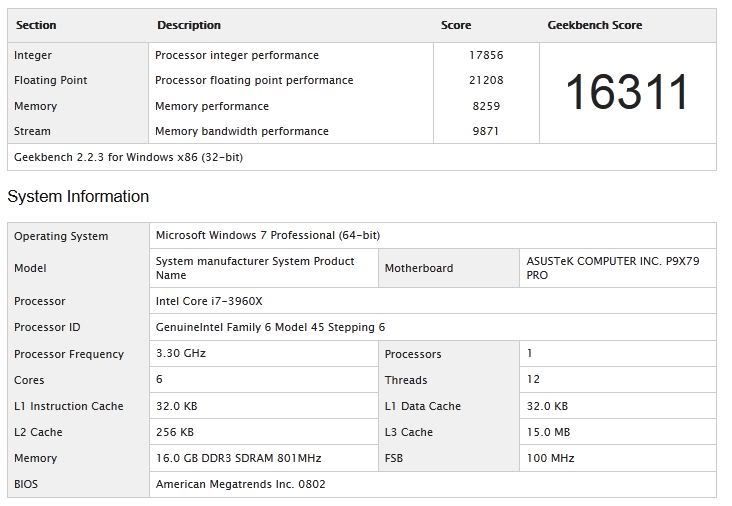Click the Description column header
This screenshot has width=732, height=506.
(189, 25)
